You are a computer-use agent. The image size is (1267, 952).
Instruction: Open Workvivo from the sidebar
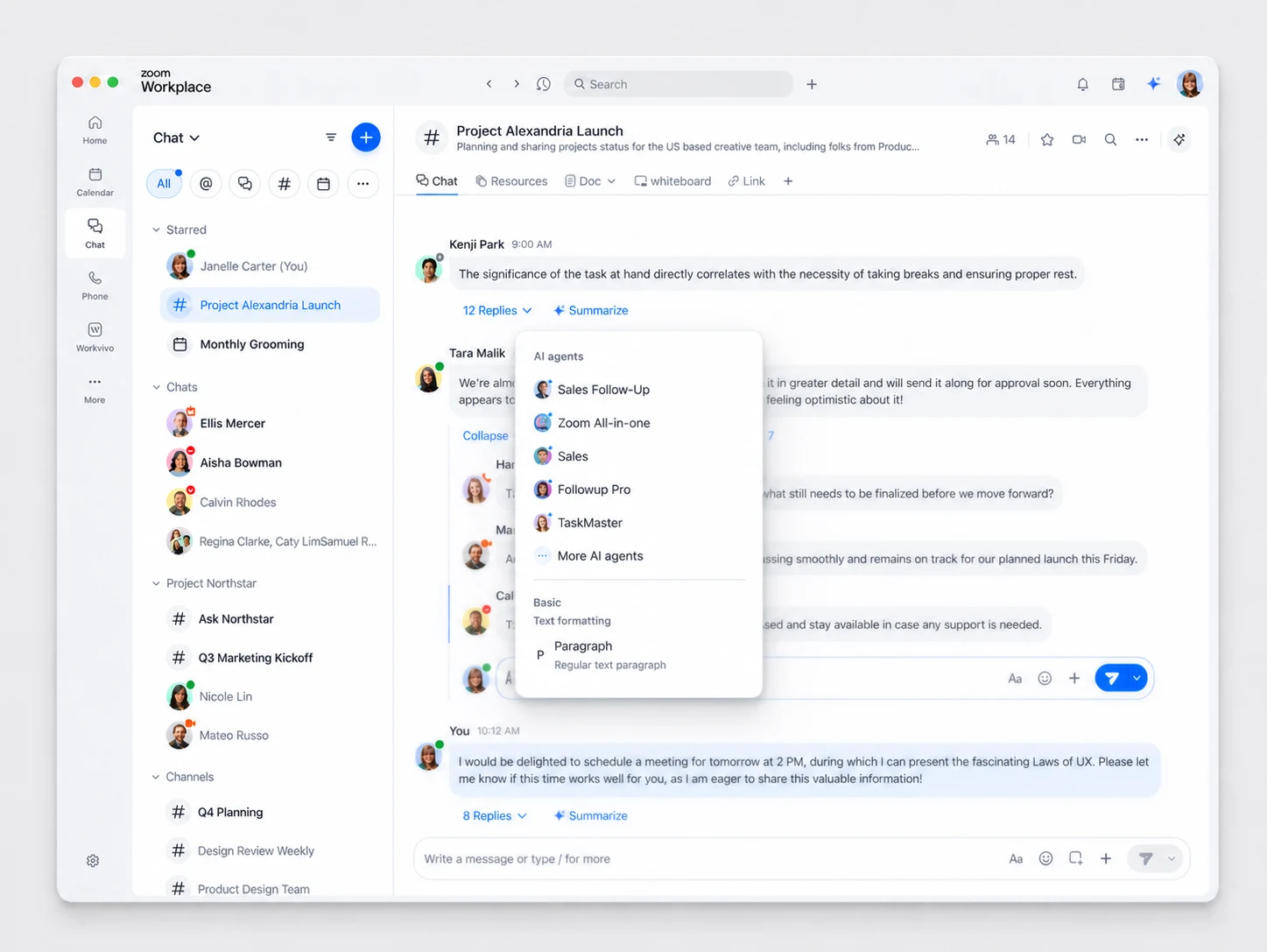[95, 337]
